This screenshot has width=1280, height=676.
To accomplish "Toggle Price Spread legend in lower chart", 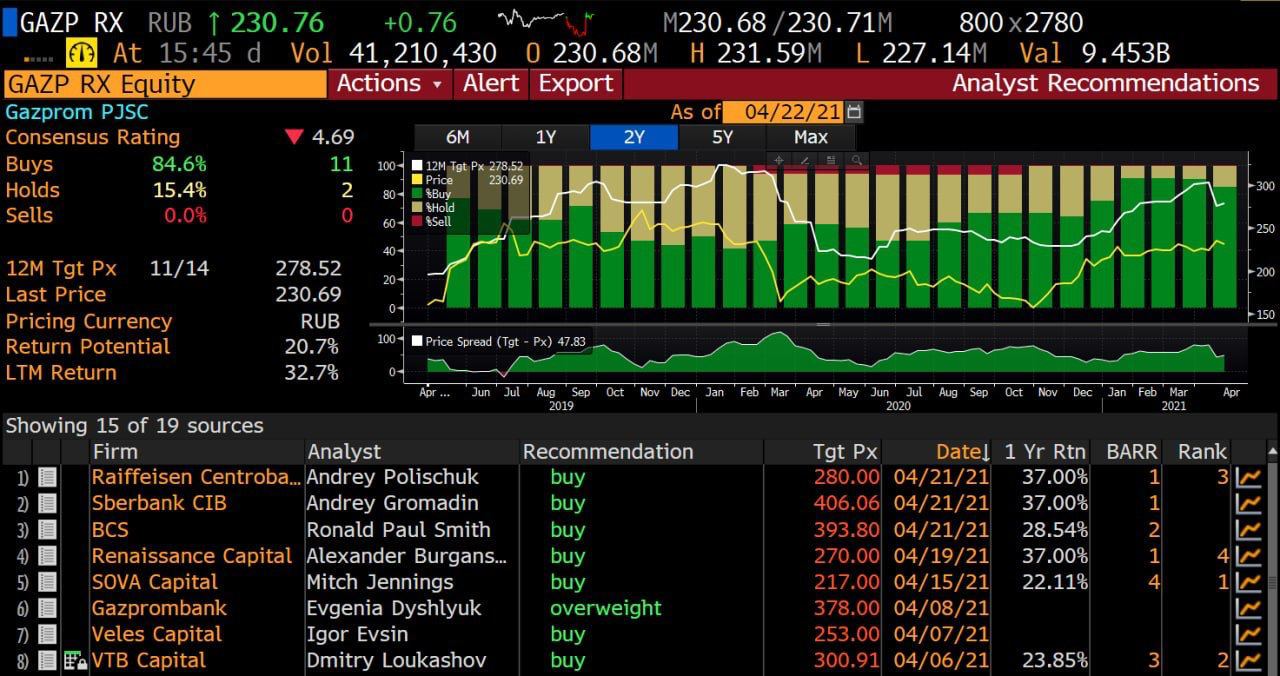I will (x=498, y=341).
